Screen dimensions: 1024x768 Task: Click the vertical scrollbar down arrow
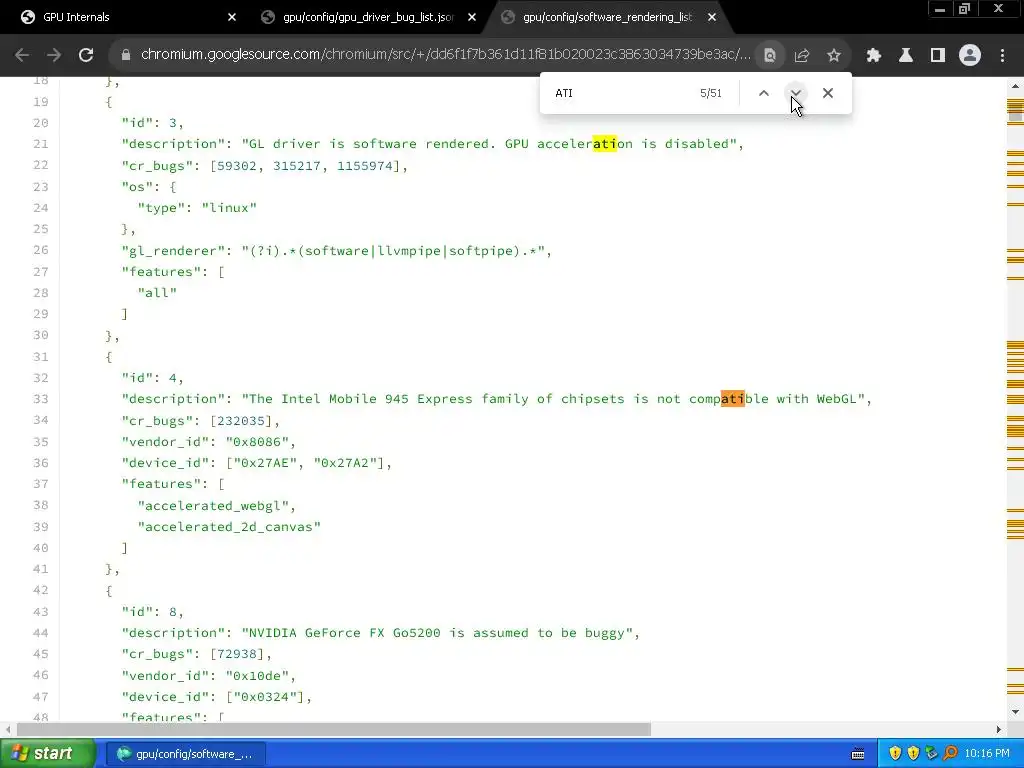point(1015,712)
